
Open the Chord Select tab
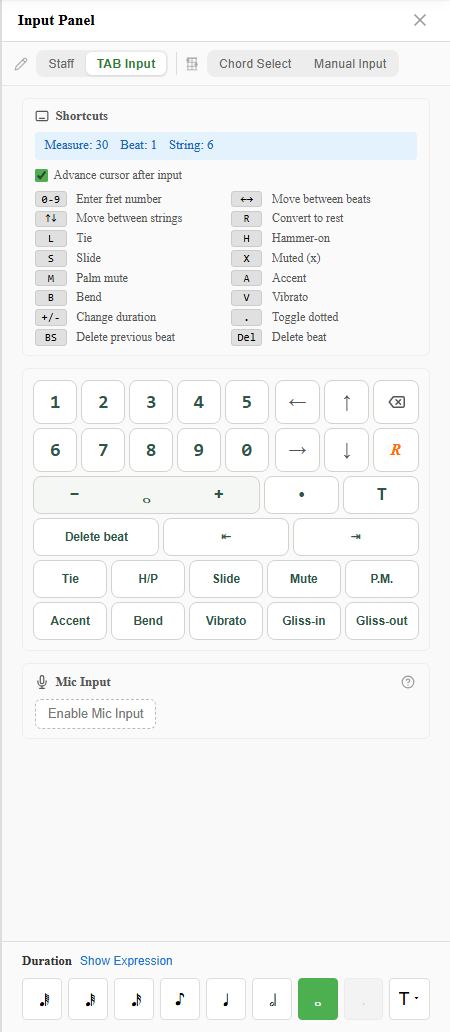255,64
